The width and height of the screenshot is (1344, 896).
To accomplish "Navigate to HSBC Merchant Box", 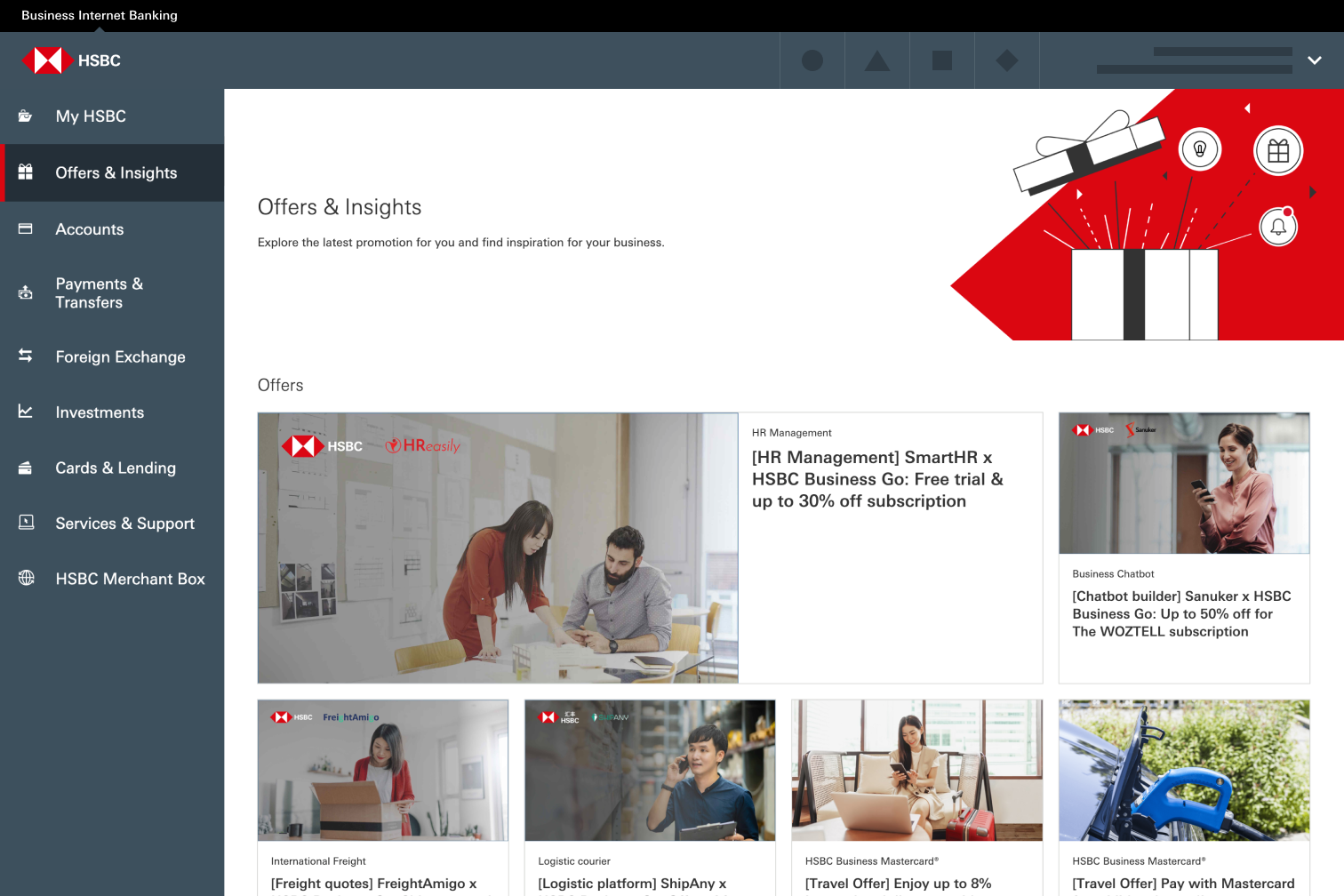I will click(x=130, y=579).
